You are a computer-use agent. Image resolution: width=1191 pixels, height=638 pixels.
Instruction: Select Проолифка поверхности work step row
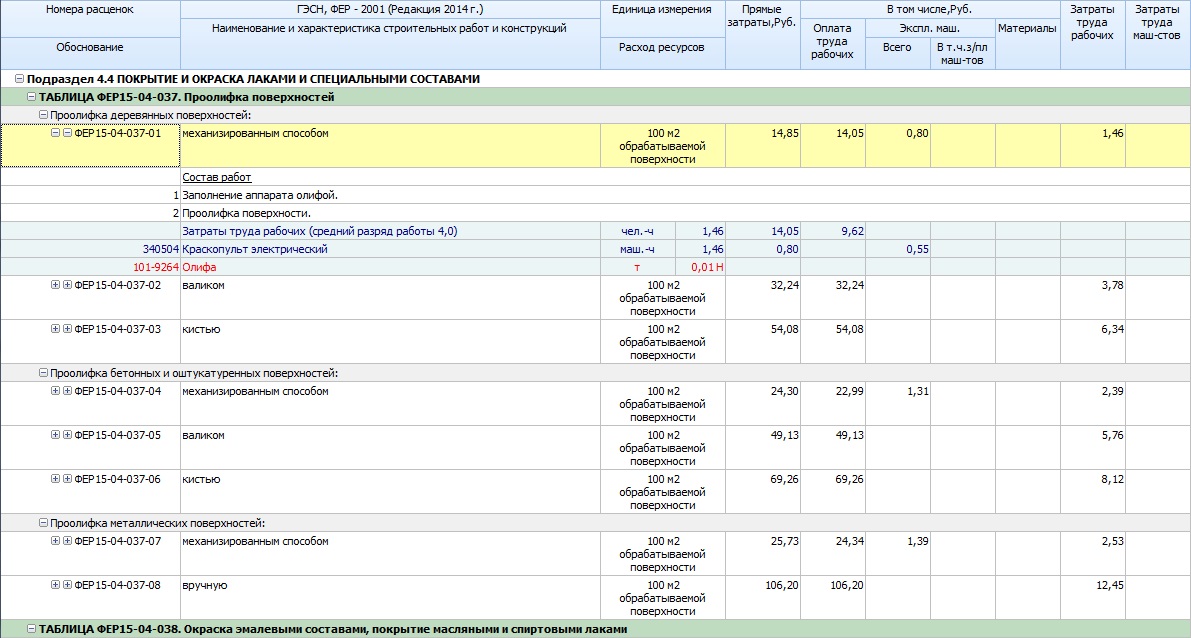click(x=596, y=213)
